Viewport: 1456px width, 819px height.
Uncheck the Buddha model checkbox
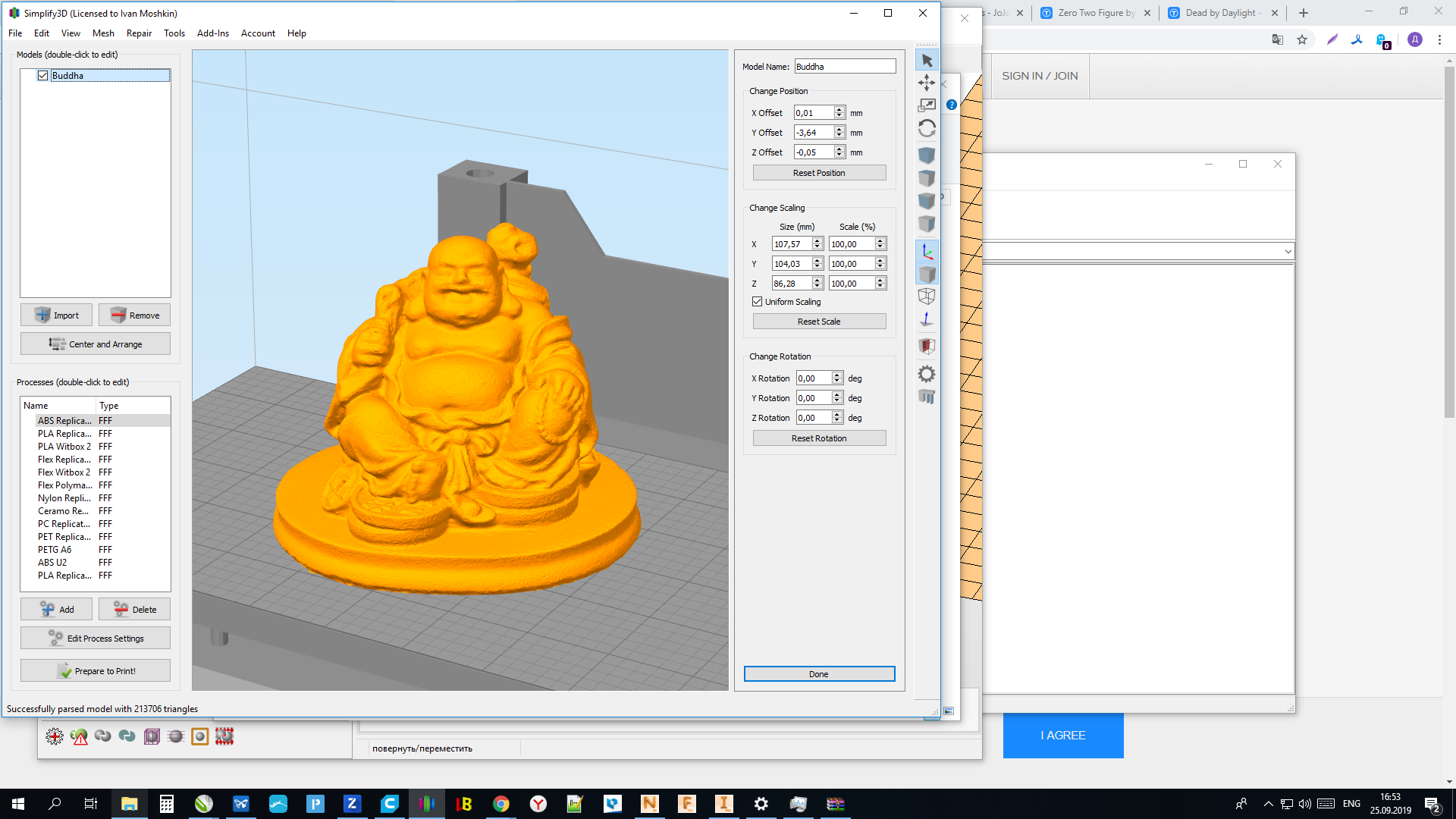click(x=43, y=76)
